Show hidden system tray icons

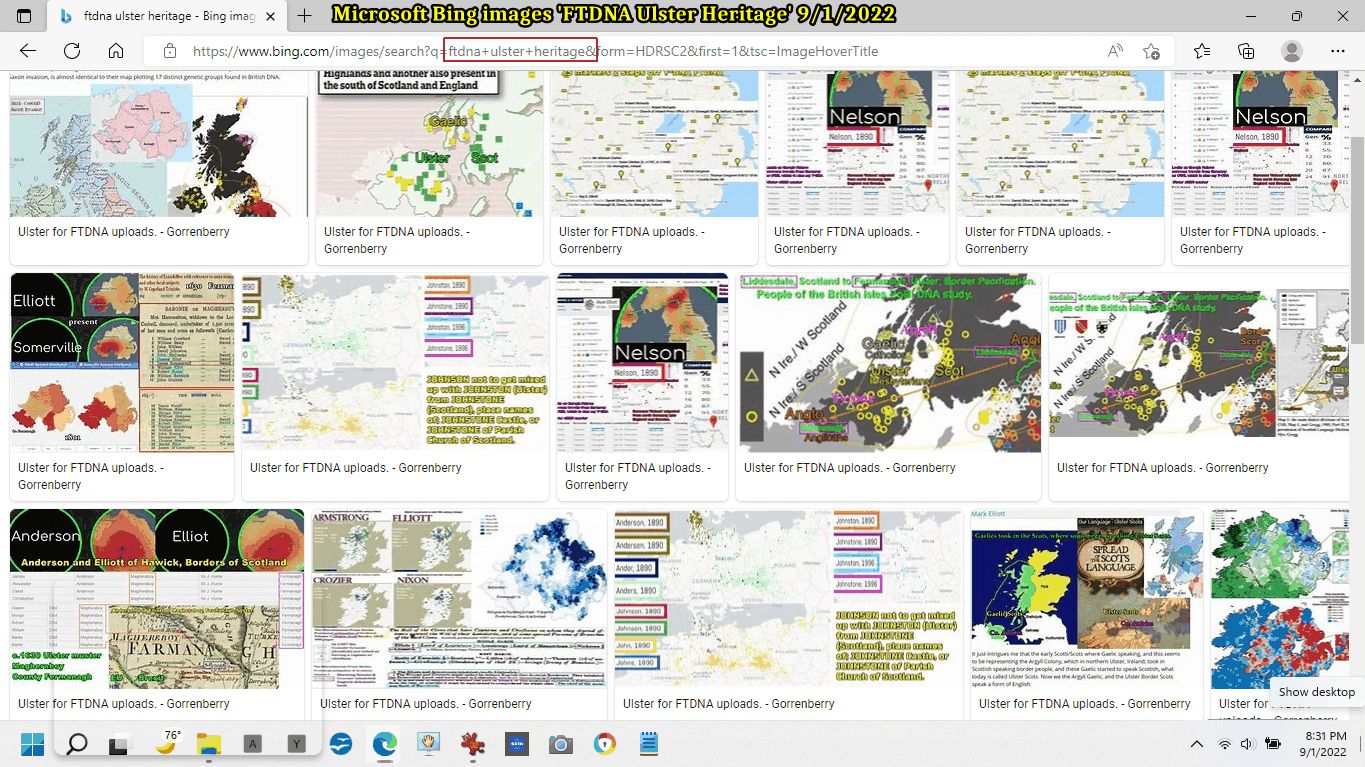[1197, 744]
